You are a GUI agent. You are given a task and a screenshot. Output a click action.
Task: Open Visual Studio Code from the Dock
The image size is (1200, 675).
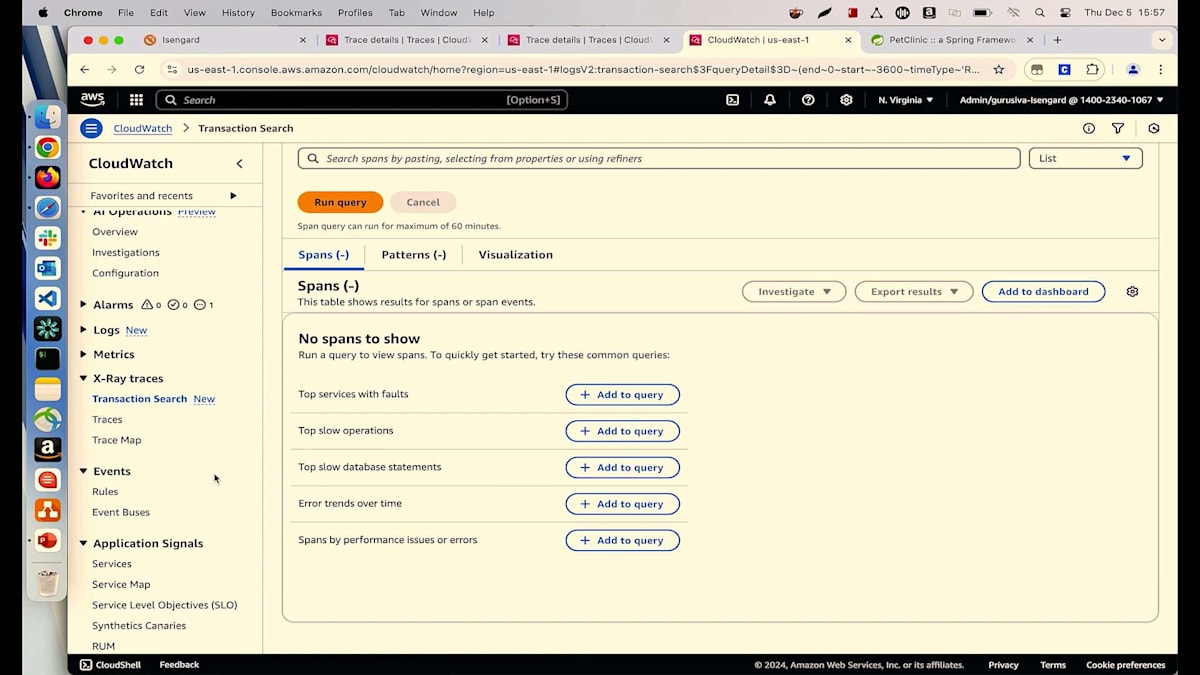click(47, 298)
